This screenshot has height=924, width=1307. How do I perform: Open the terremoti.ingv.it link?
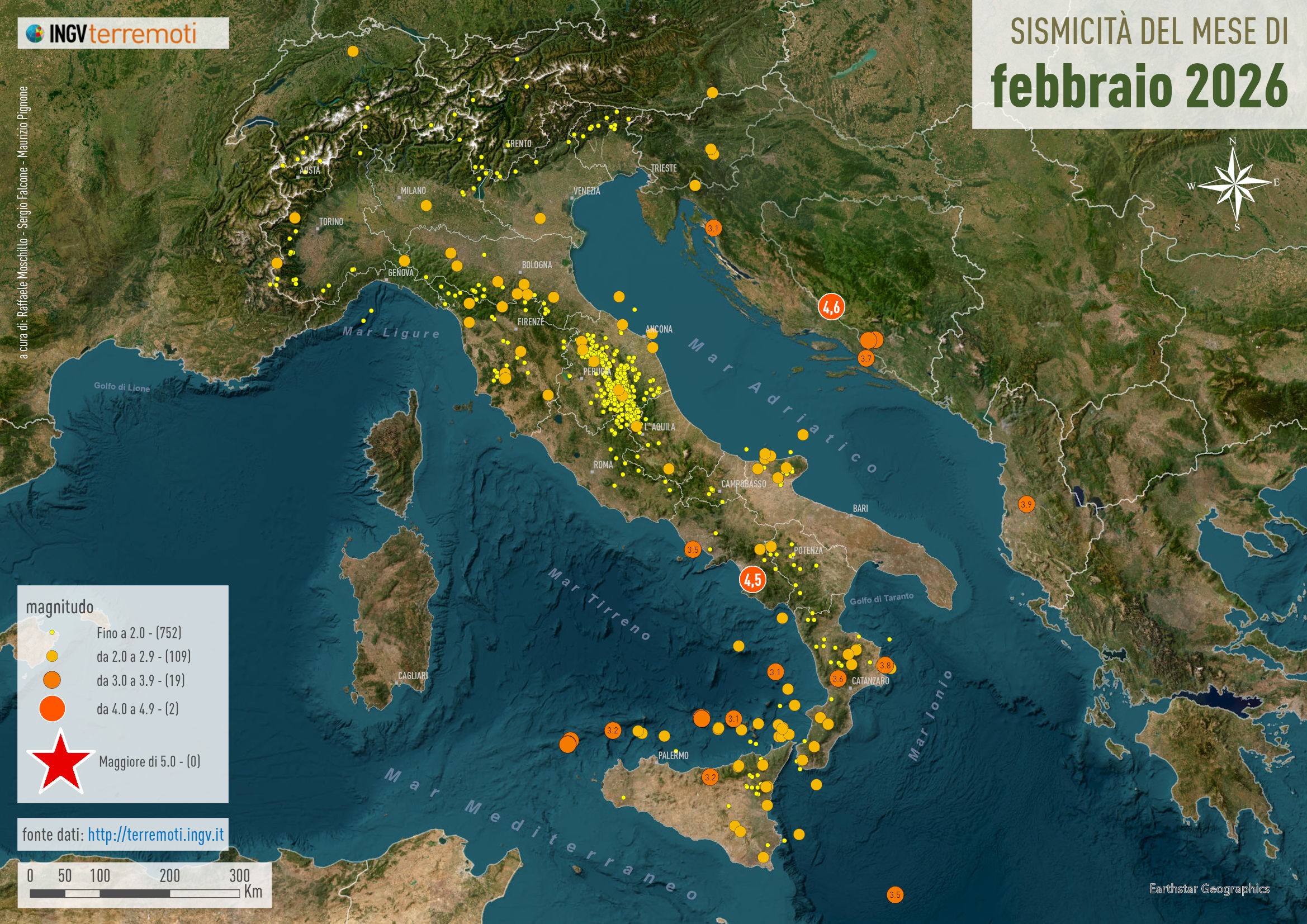pos(155,835)
